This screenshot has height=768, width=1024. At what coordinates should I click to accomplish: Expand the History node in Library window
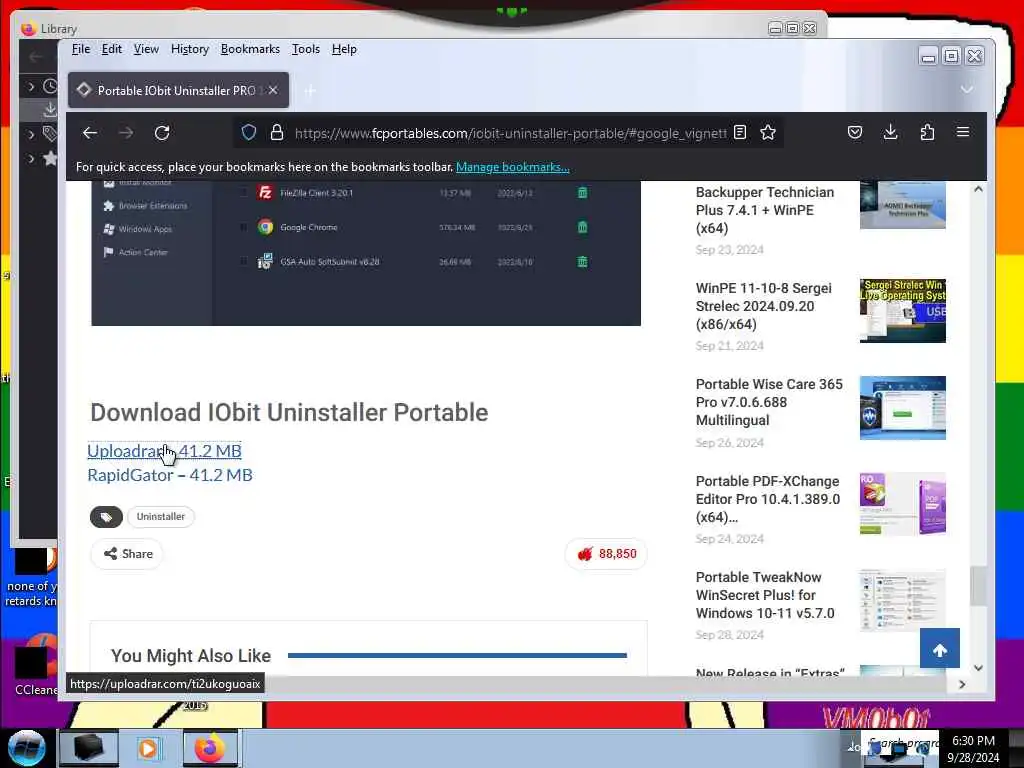tap(31, 86)
